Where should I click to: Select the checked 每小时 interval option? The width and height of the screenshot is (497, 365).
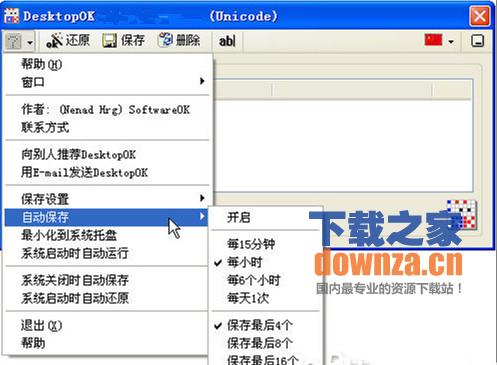coord(266,262)
